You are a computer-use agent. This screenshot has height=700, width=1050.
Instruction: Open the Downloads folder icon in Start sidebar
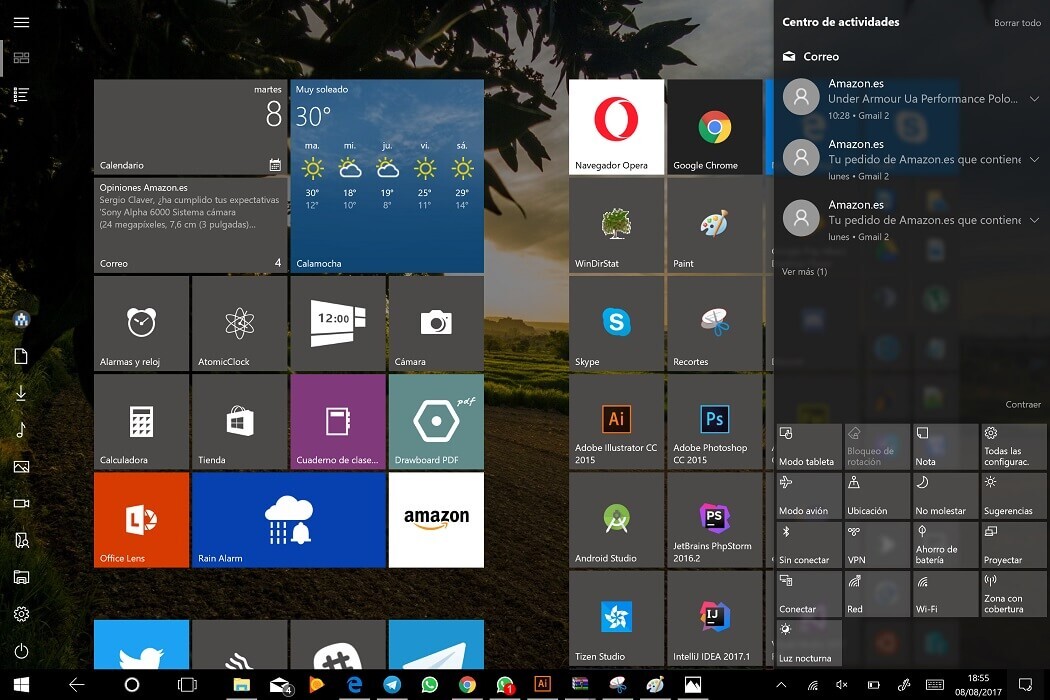point(21,393)
